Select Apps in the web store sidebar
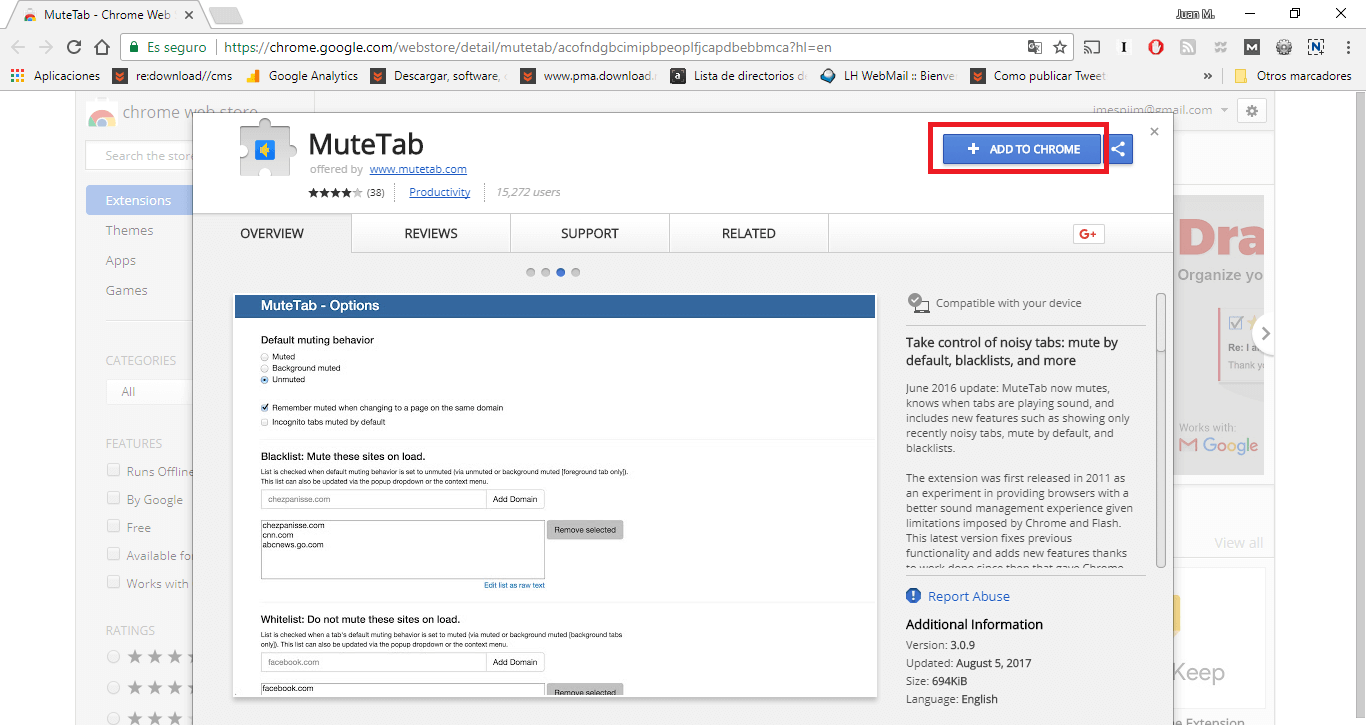Image resolution: width=1366 pixels, height=725 pixels. [x=121, y=260]
